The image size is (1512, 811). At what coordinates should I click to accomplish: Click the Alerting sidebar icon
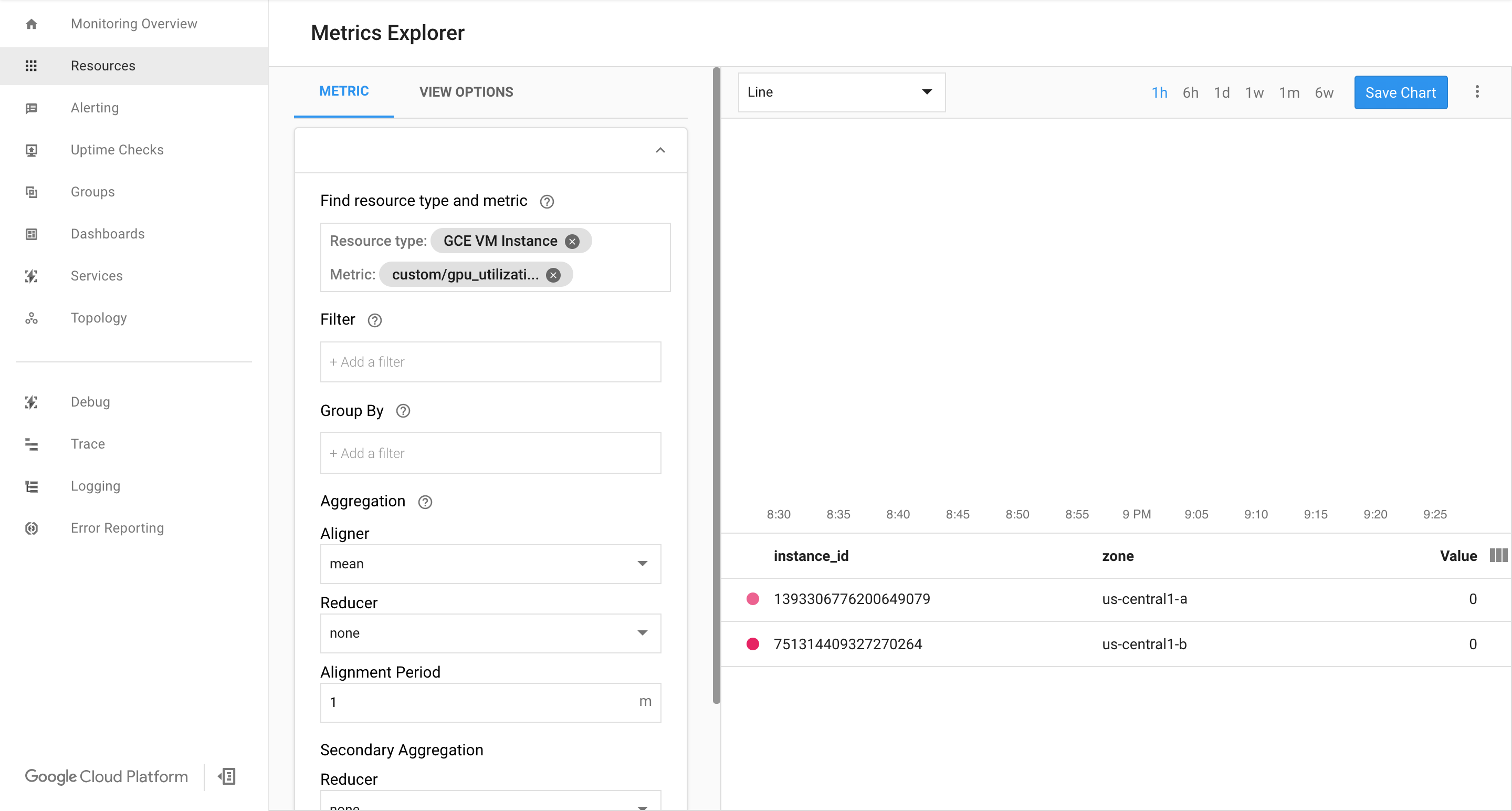coord(31,107)
